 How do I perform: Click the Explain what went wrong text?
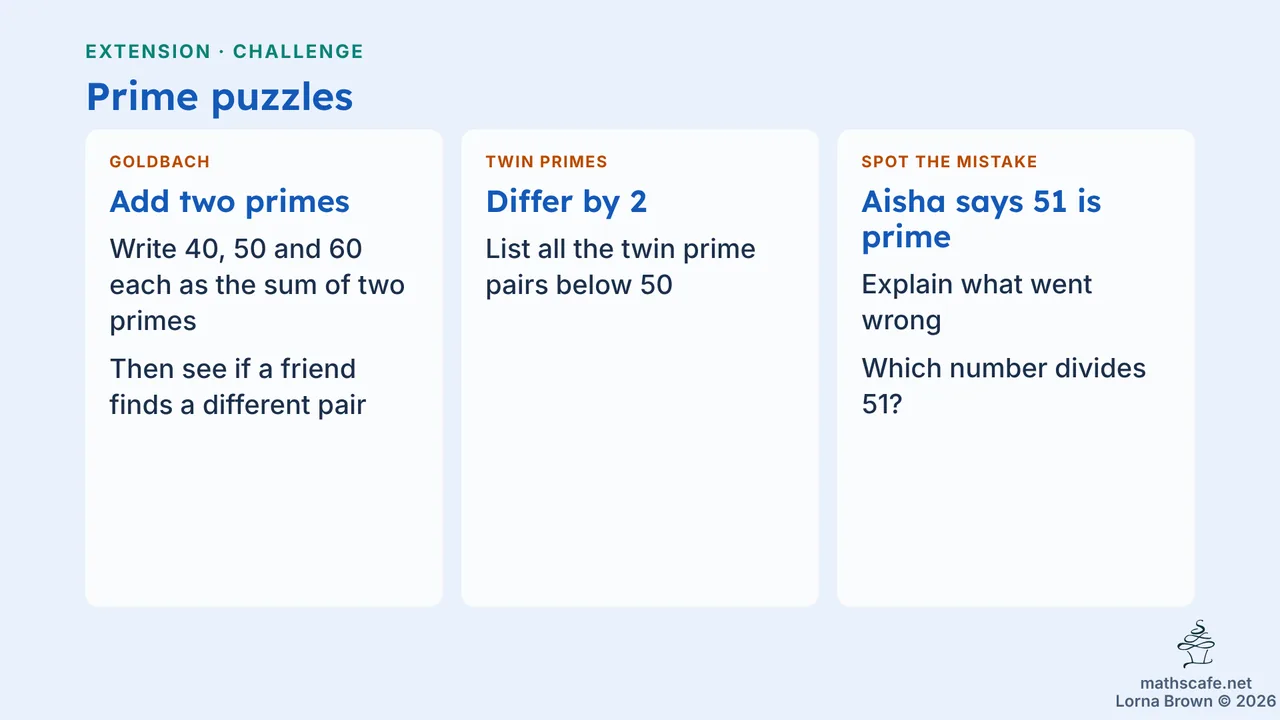pos(977,302)
